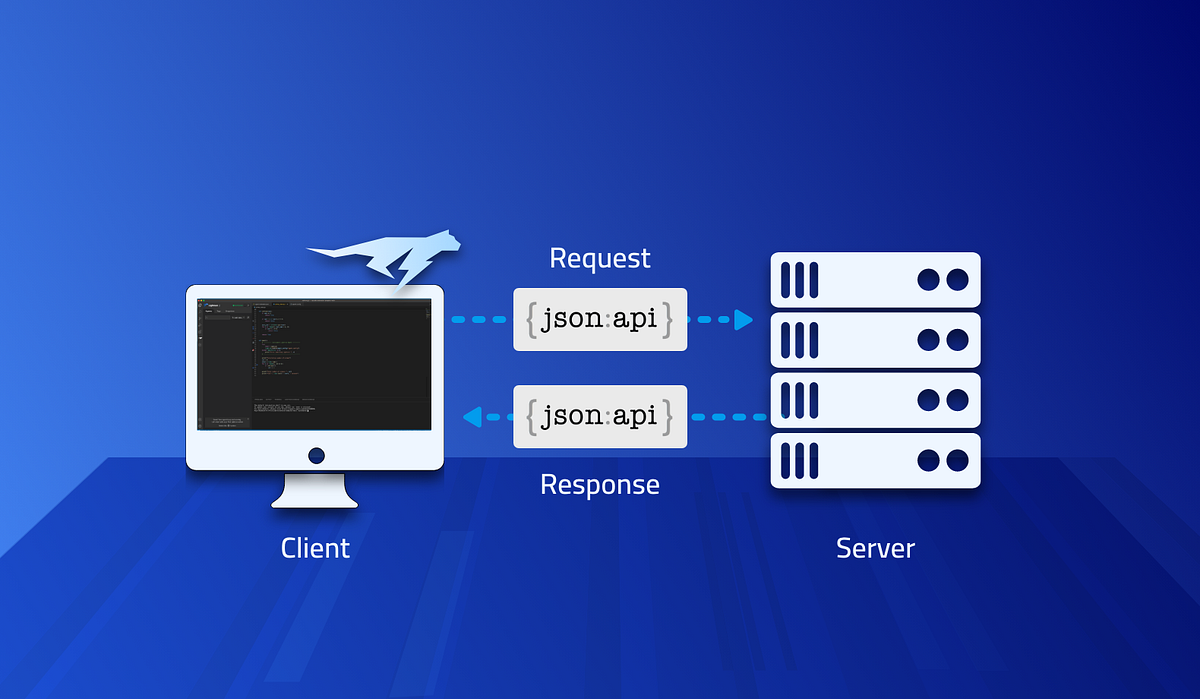Screen dimensions: 1200x699
Task: Click the top server rack unit
Action: [875, 281]
